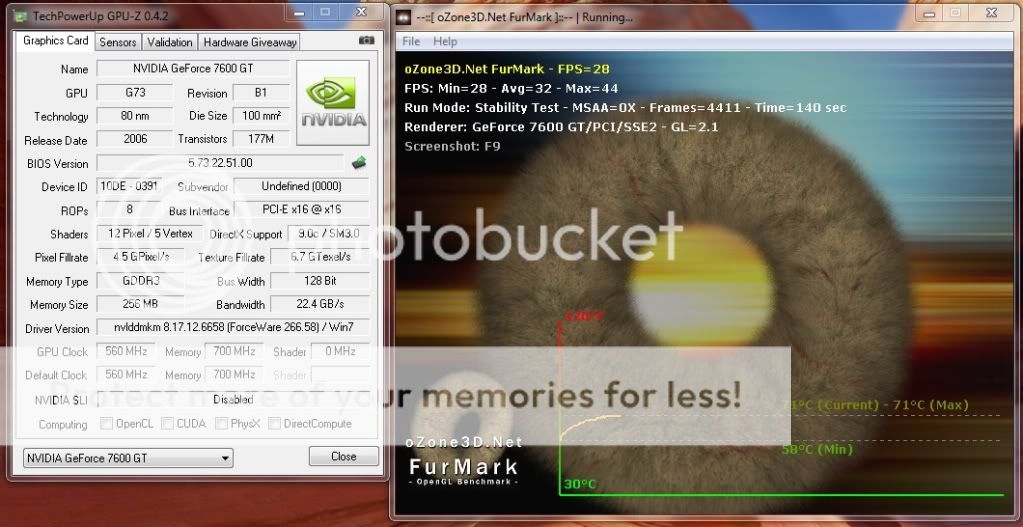Click the ROPs field showing 8
Viewport: 1023px width, 527px height.
[x=129, y=209]
